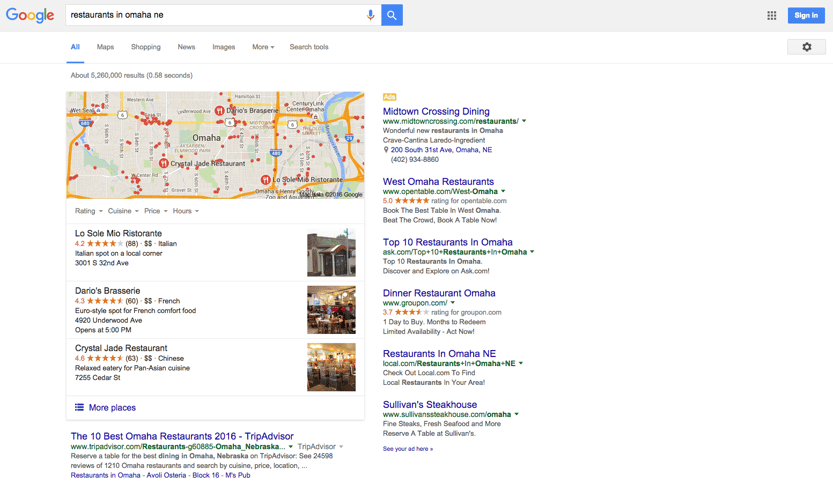Click M's Pub sitelink
Screen dimensions: 833x491
point(237,475)
